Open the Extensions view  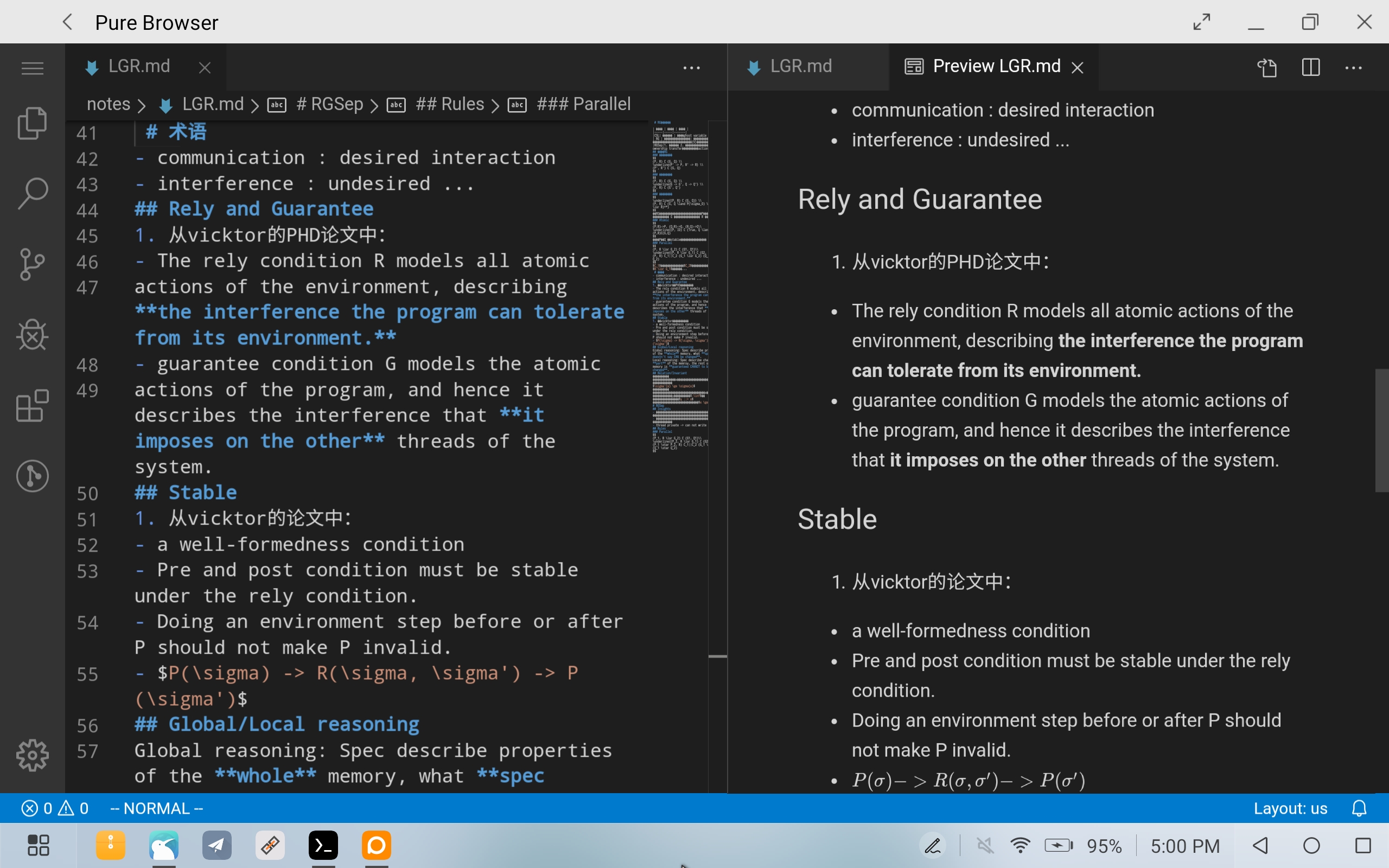32,406
